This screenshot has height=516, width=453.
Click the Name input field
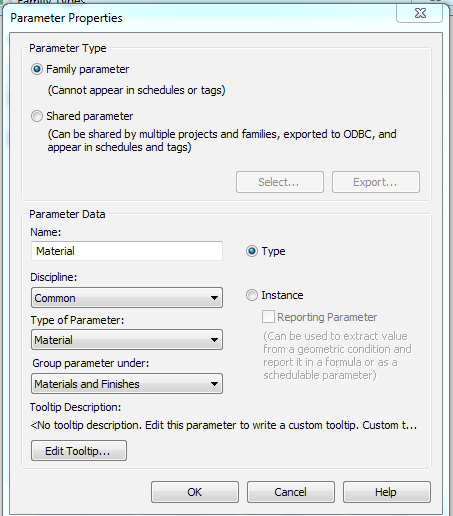(127, 251)
